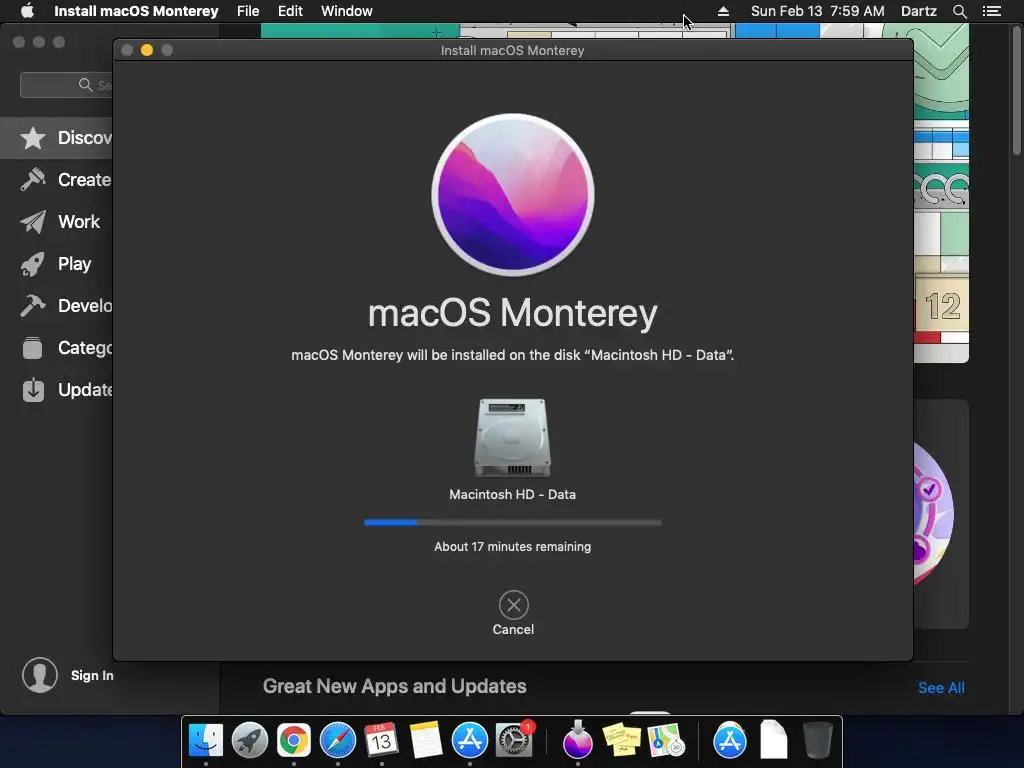
Task: Select Categories in App Store sidebar
Action: [x=56, y=348]
